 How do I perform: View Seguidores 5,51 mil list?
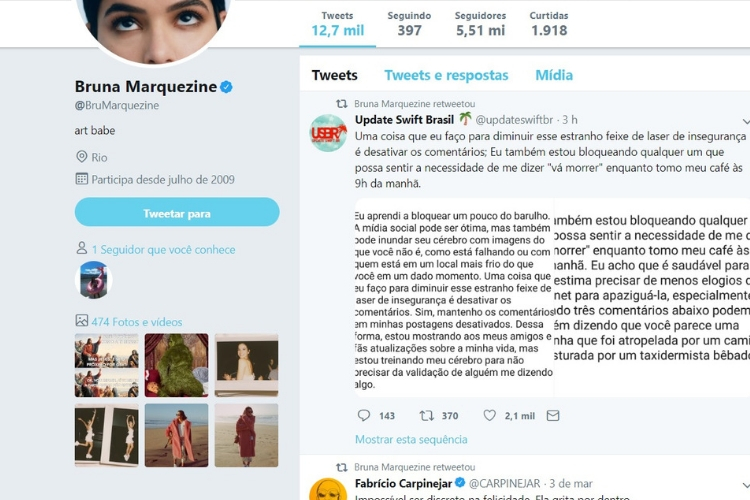click(480, 24)
